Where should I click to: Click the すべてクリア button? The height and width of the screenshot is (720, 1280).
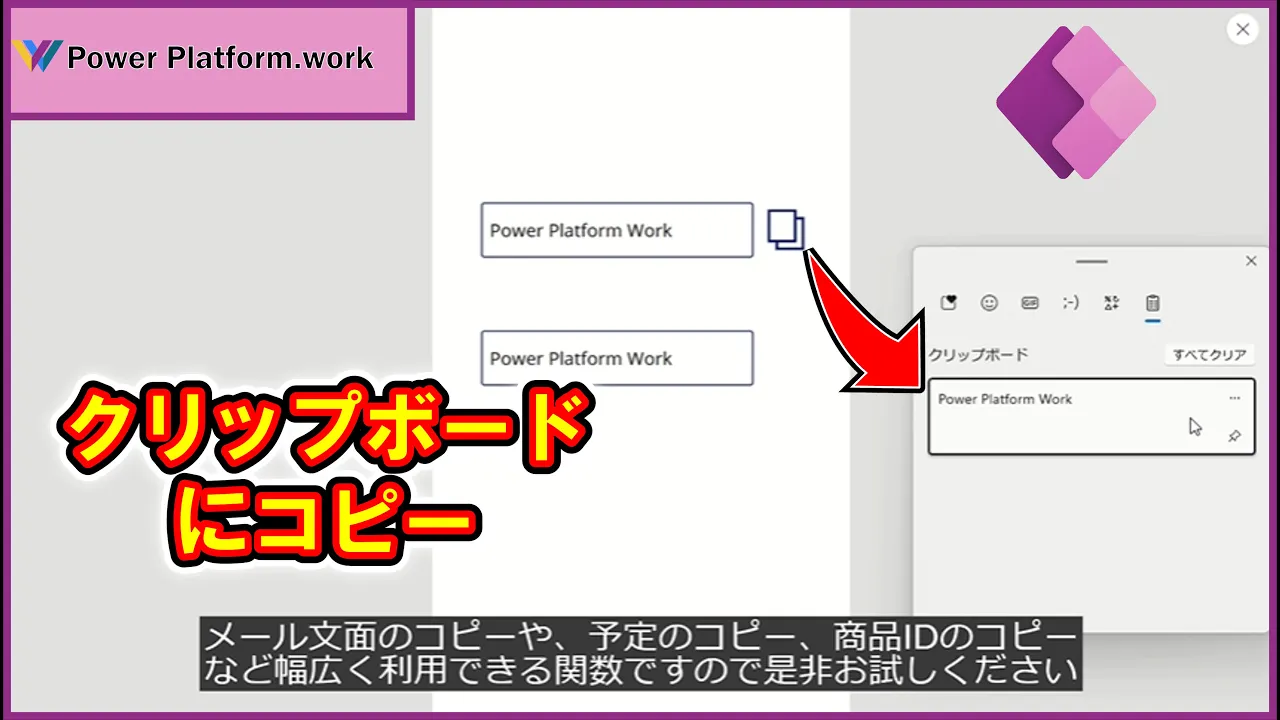pyautogui.click(x=1209, y=355)
